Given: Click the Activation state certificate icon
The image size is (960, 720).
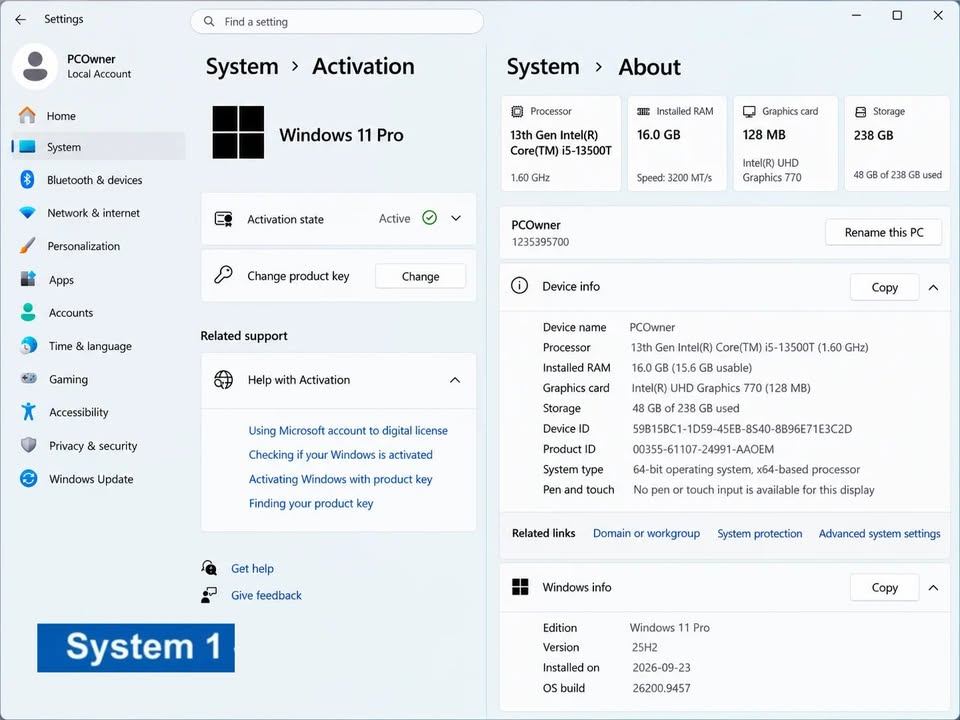Looking at the screenshot, I should tap(223, 219).
